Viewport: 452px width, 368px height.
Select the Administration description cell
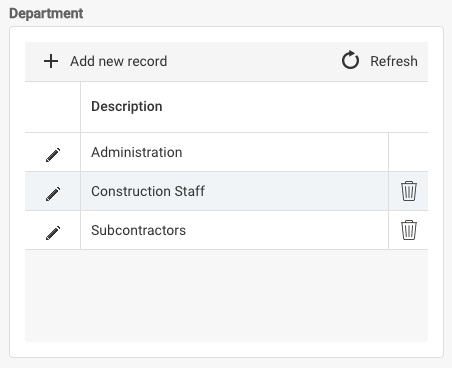pyautogui.click(x=234, y=152)
